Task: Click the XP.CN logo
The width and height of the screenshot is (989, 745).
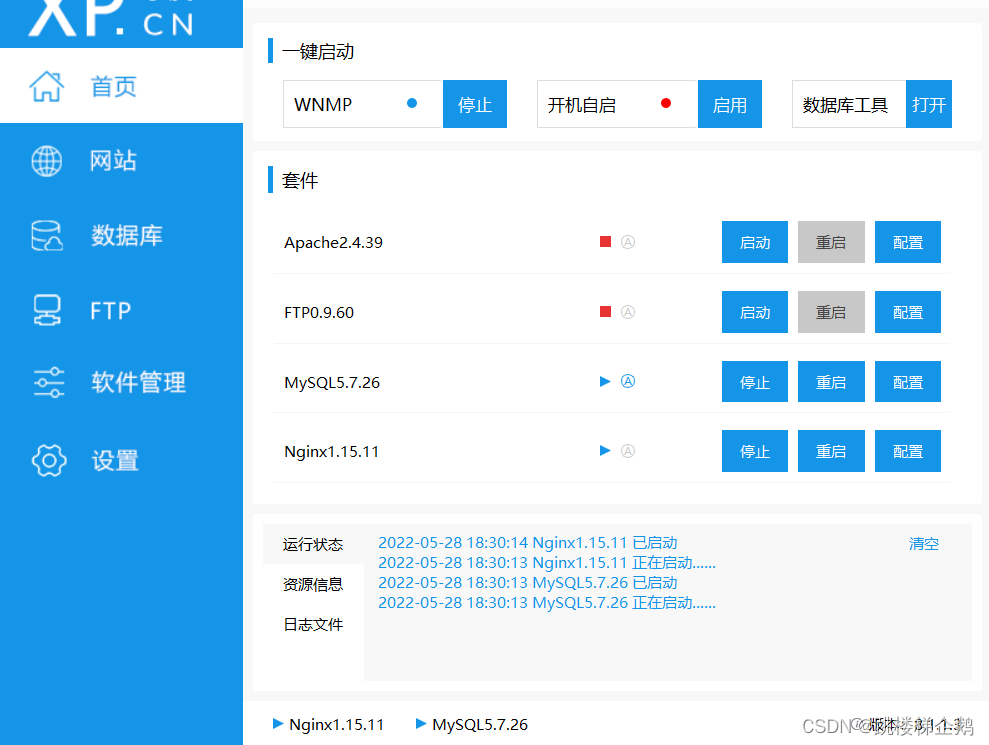Action: [x=111, y=18]
